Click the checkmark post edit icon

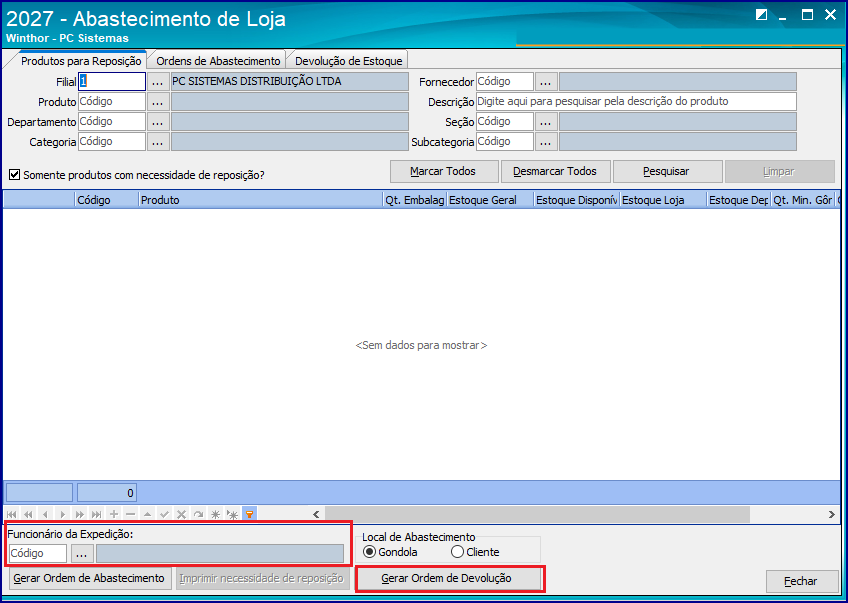164,514
